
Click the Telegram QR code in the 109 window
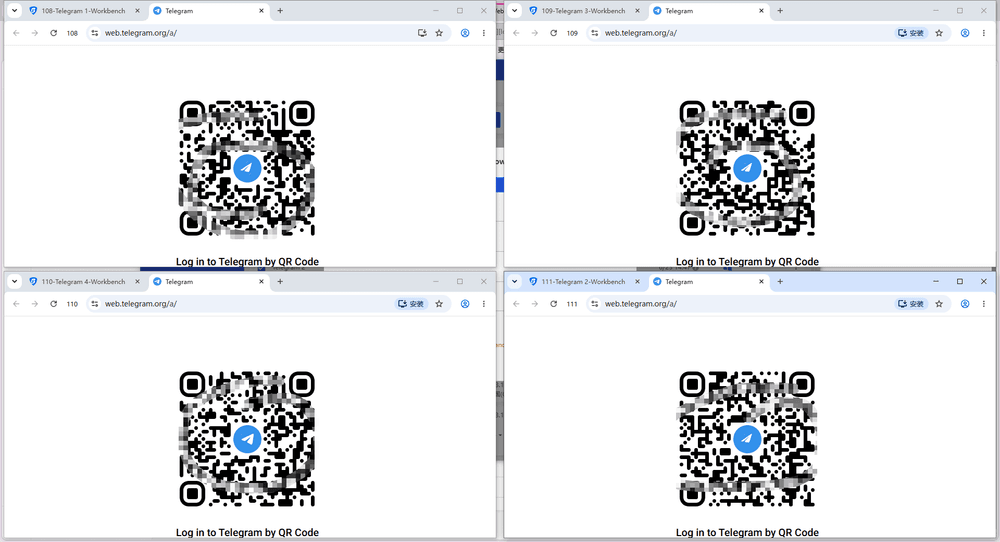coord(747,168)
